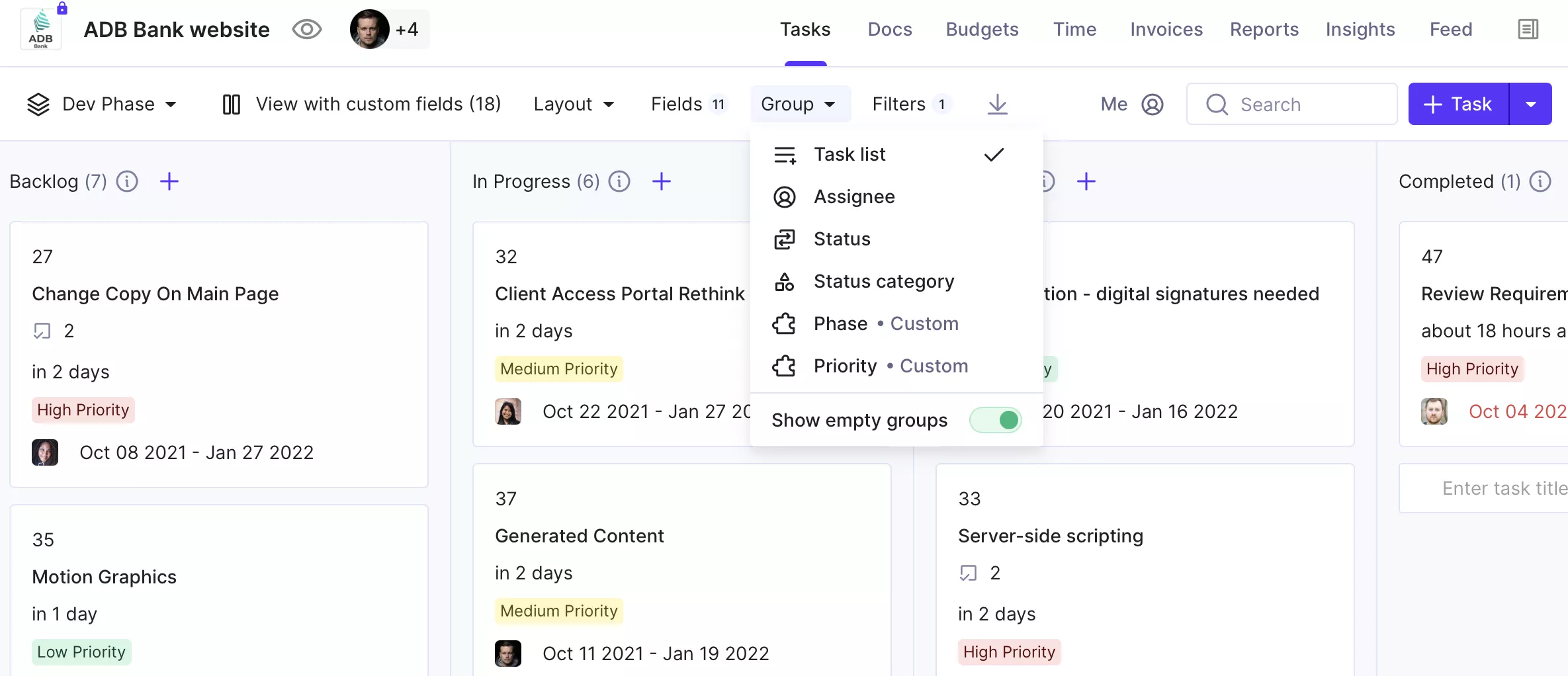Click the Backlog column info icon

[x=127, y=181]
